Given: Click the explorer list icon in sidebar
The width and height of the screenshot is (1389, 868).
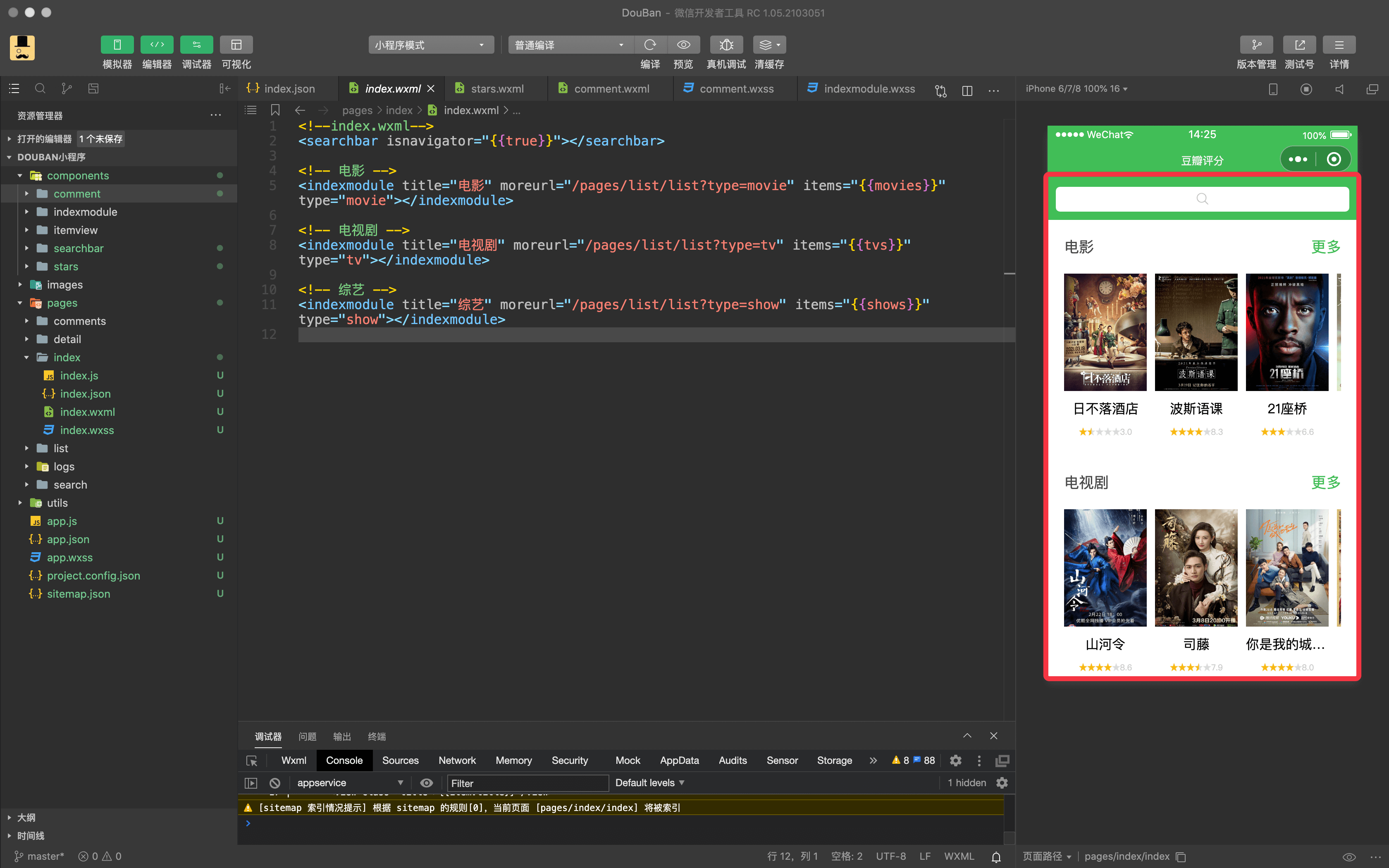Looking at the screenshot, I should click(x=14, y=88).
